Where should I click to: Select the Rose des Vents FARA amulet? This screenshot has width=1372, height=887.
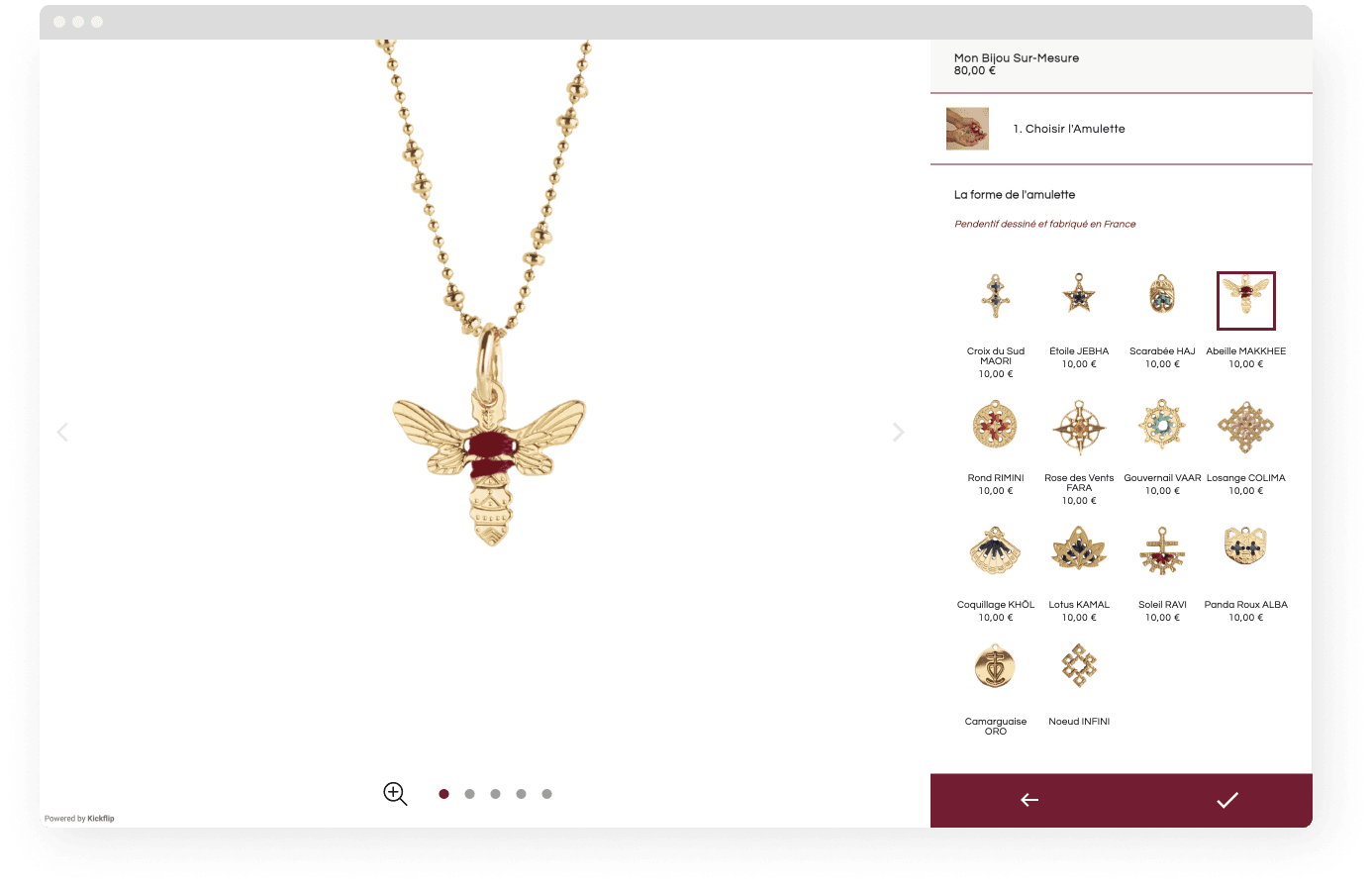pyautogui.click(x=1079, y=428)
